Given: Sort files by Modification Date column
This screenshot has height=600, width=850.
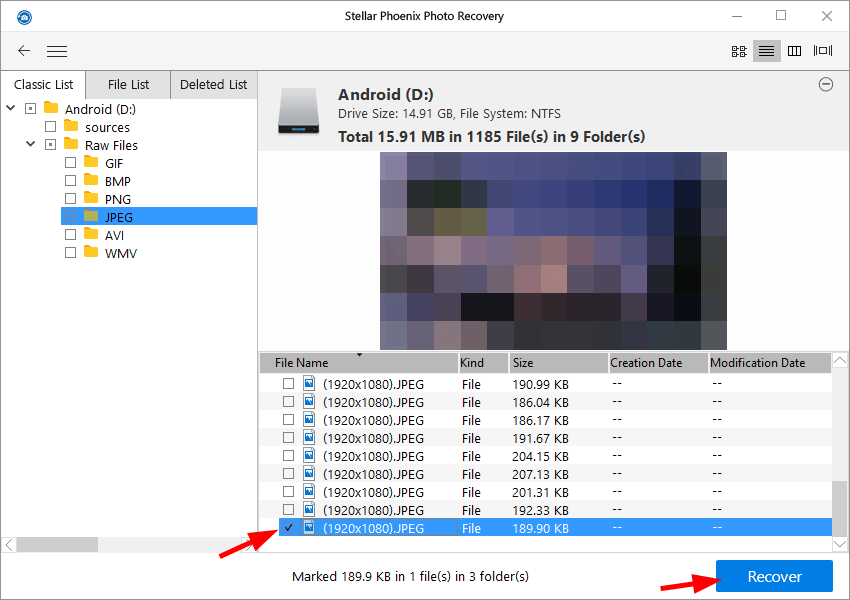Looking at the screenshot, I should pos(770,363).
